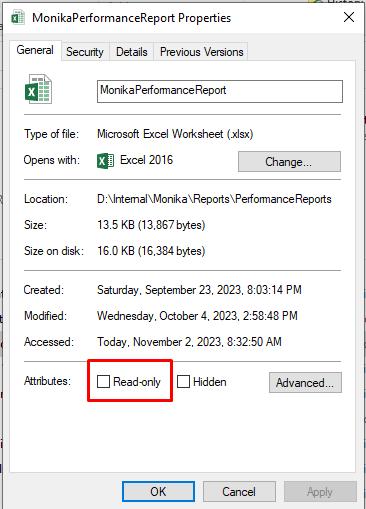Click the dialog title MonikaPerformanceReport Properties
This screenshot has width=366, height=509.
coord(132,18)
